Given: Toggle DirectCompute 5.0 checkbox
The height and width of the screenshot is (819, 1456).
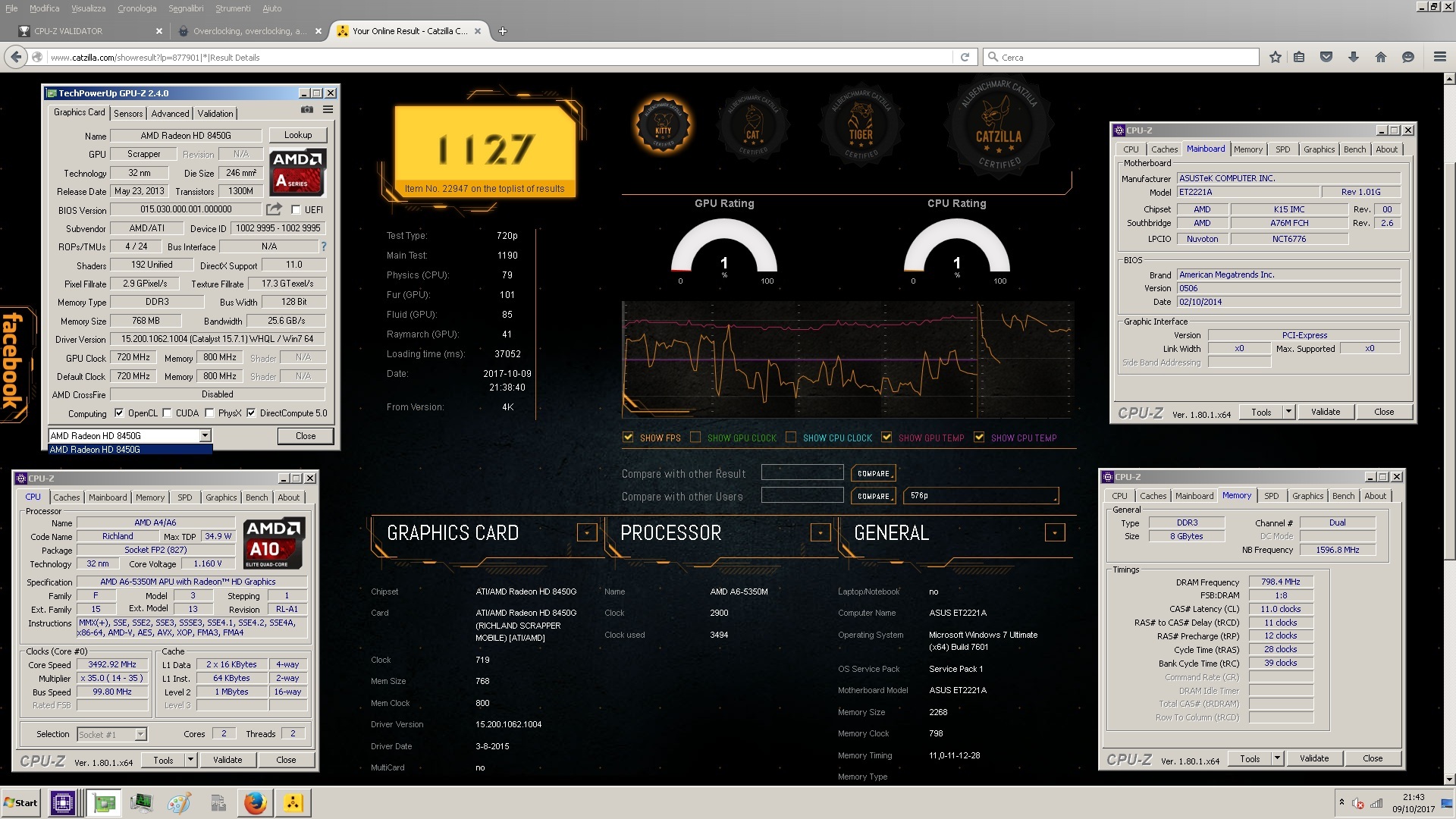Looking at the screenshot, I should coord(251,413).
